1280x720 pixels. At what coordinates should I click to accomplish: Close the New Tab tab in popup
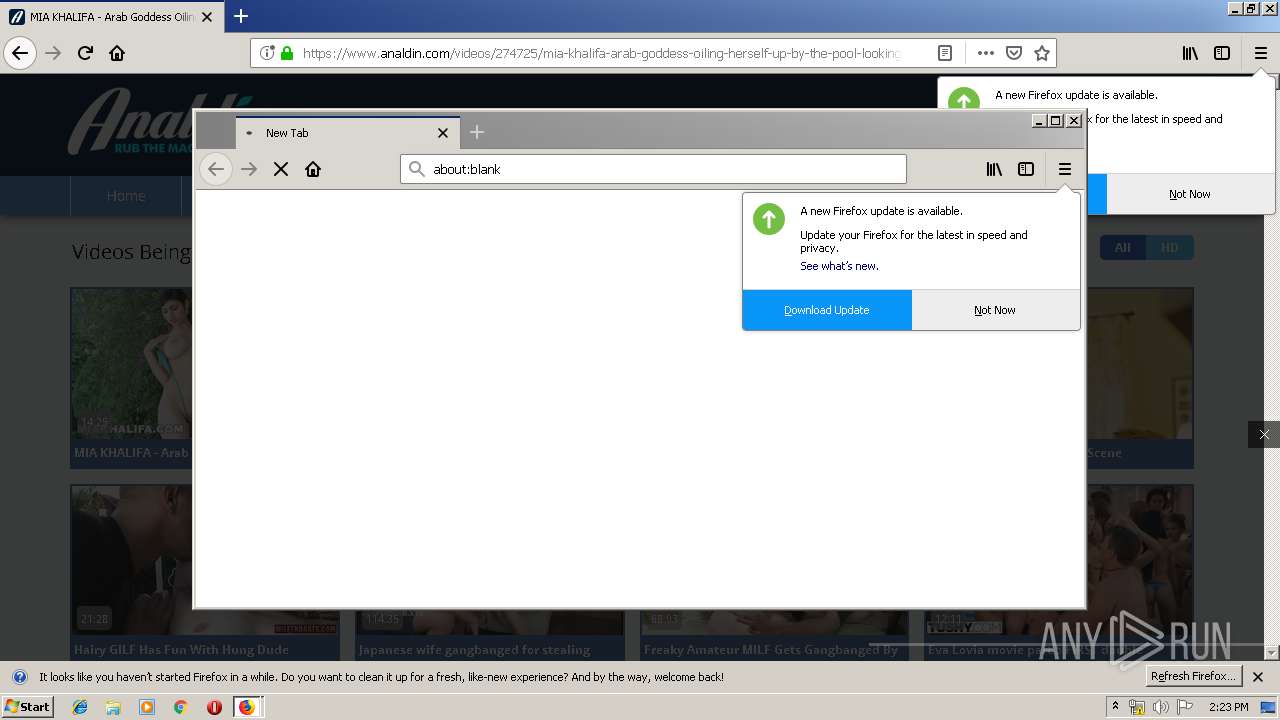coord(443,133)
